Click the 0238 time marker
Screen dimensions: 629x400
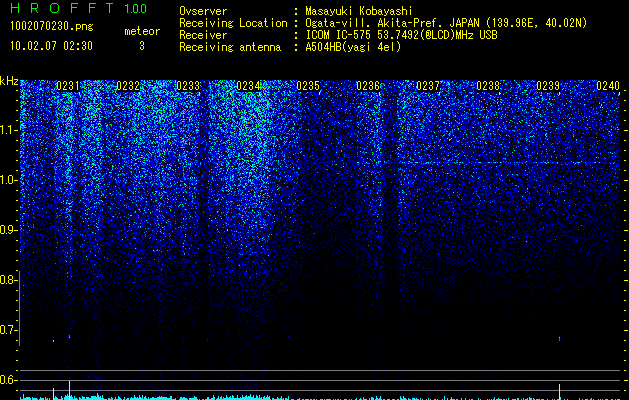488,86
